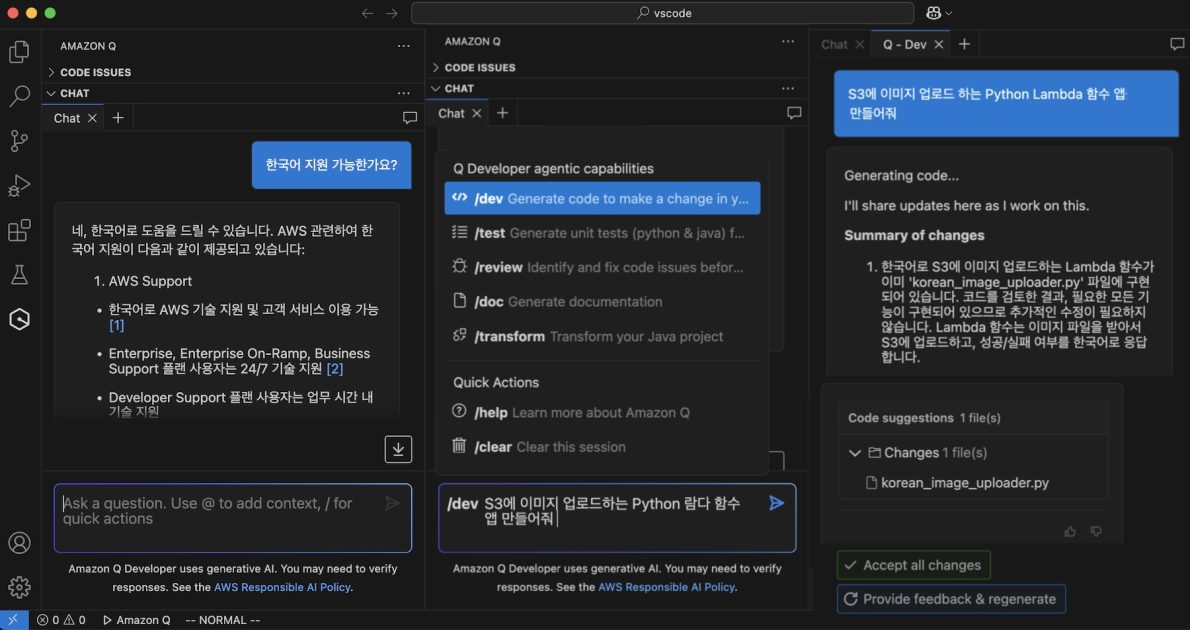Give thumbs up on code suggestion
Screen dimensions: 1190x630
click(1070, 531)
